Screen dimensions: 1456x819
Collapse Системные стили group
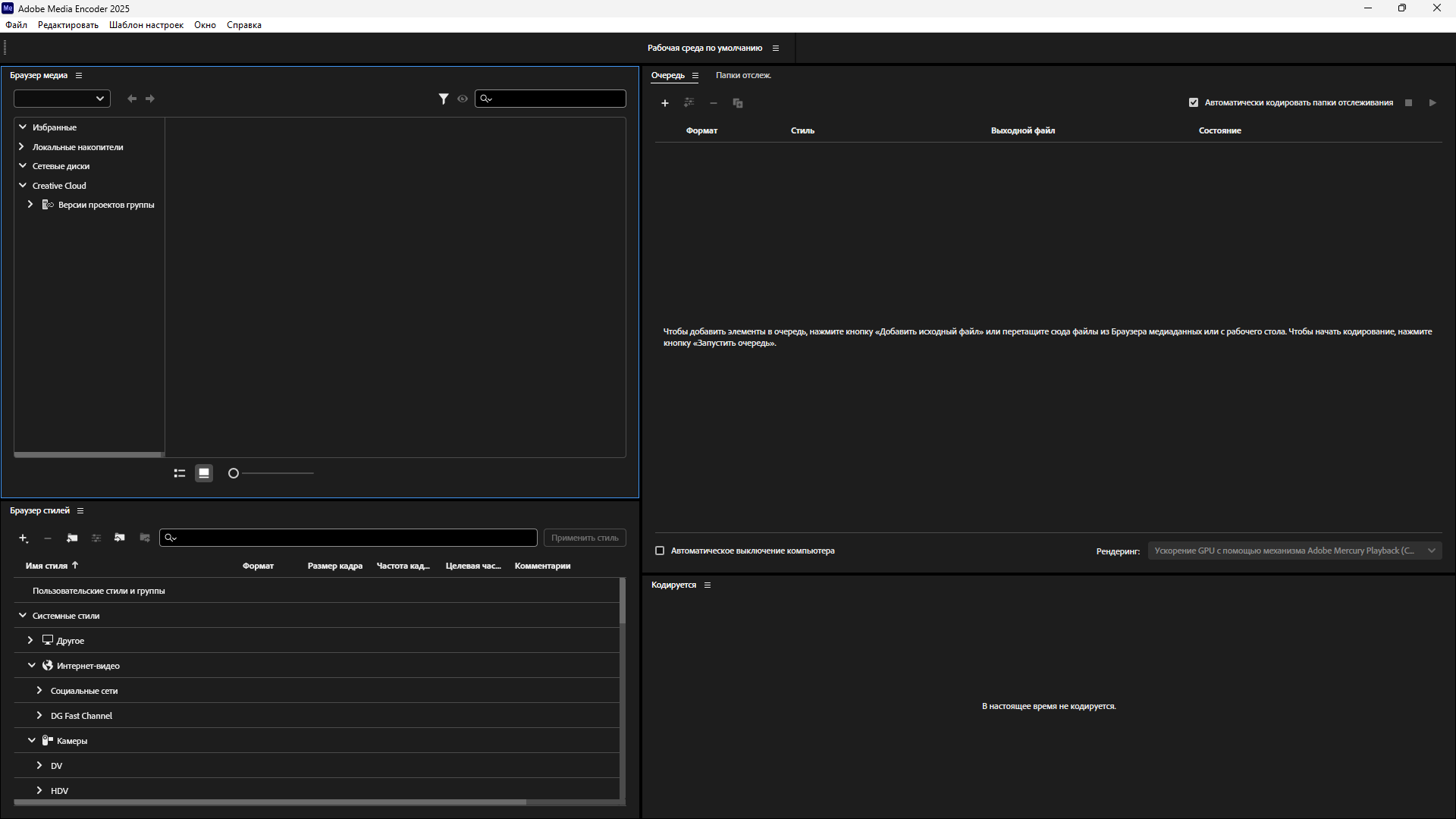[x=23, y=616]
